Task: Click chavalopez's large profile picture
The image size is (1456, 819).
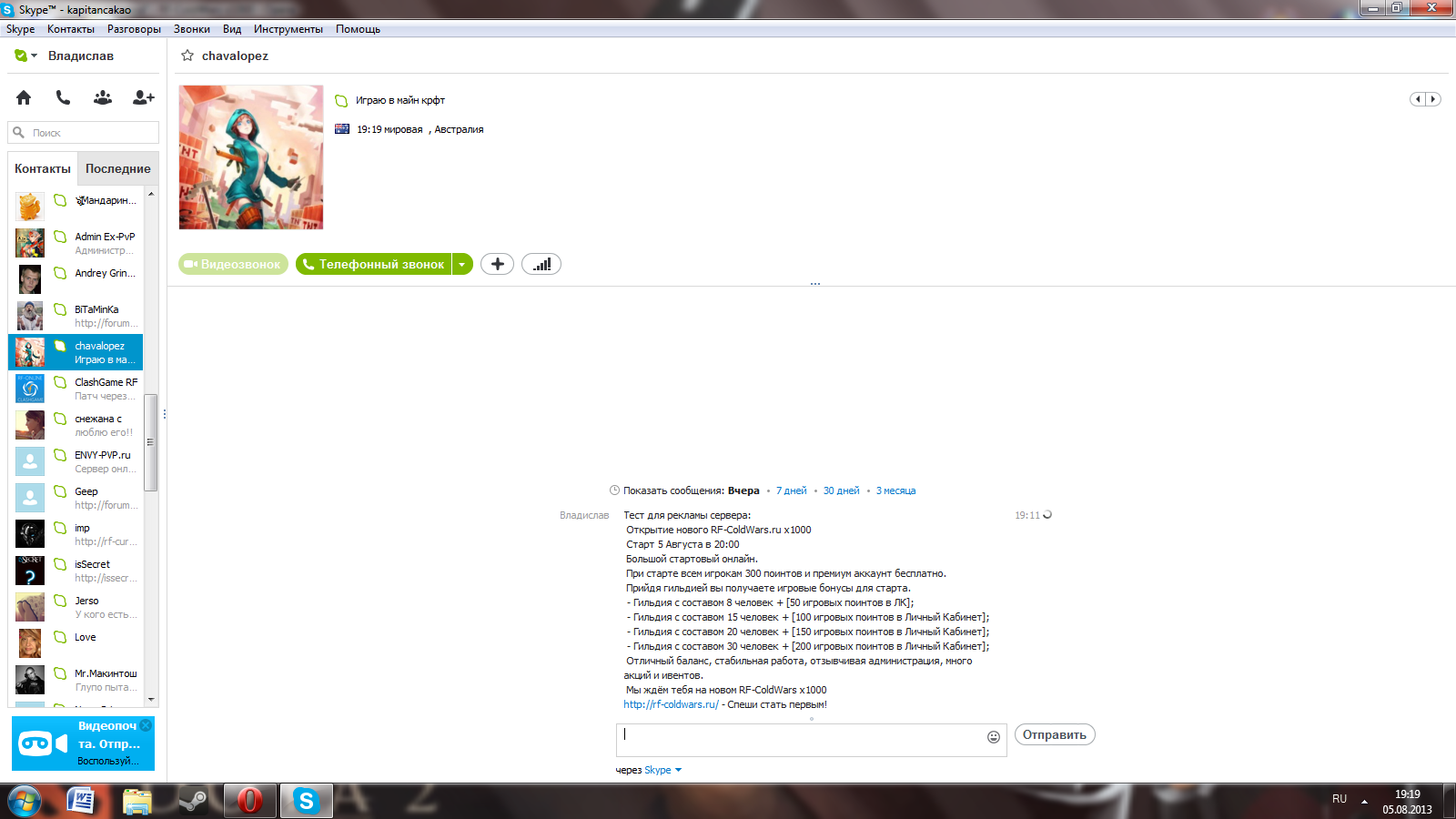Action: pos(251,157)
